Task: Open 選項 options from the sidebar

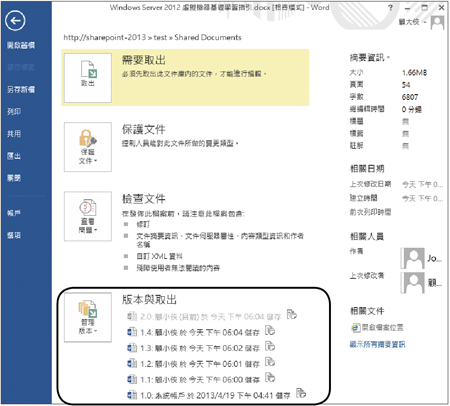Action: click(14, 235)
